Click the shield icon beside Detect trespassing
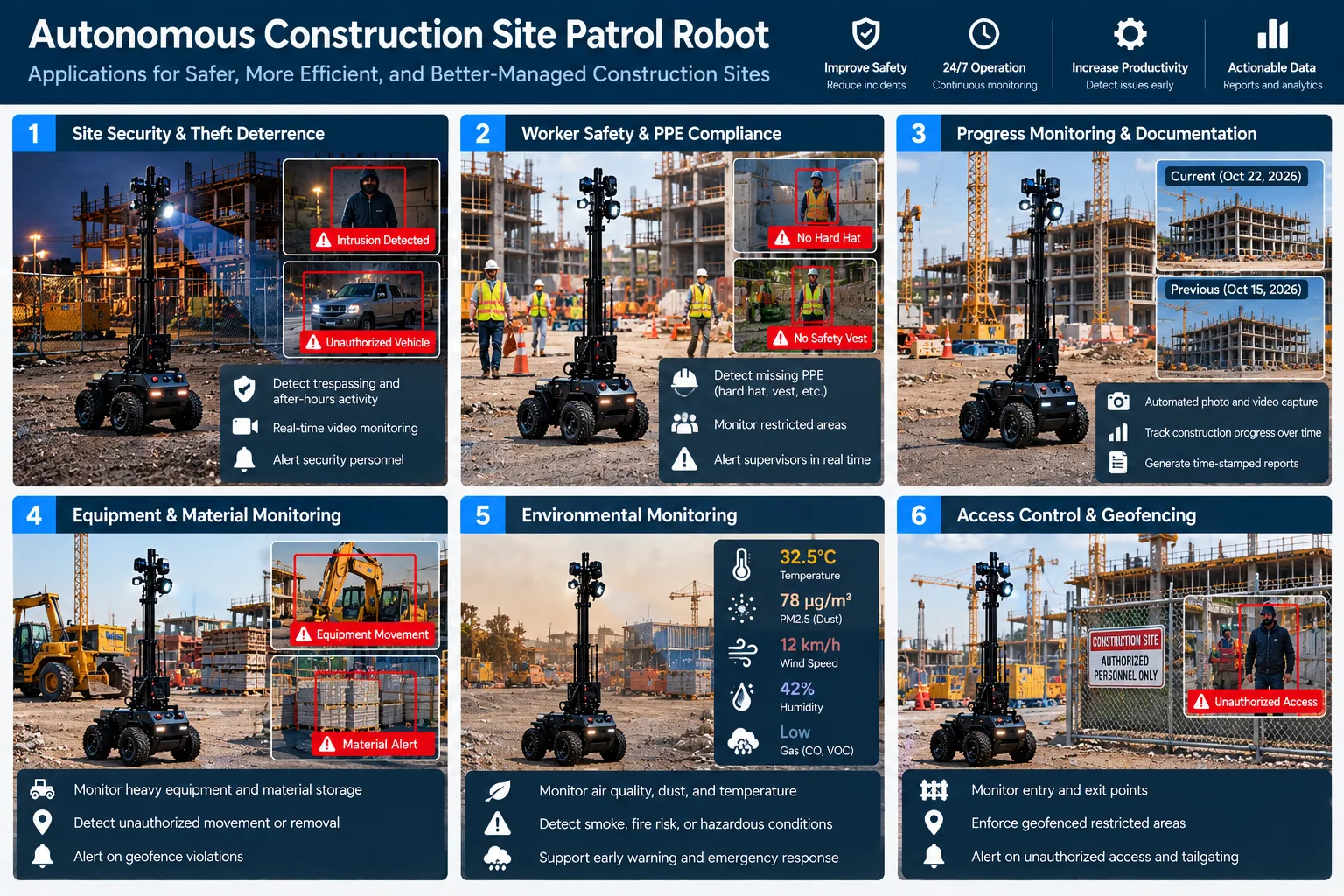 (244, 389)
